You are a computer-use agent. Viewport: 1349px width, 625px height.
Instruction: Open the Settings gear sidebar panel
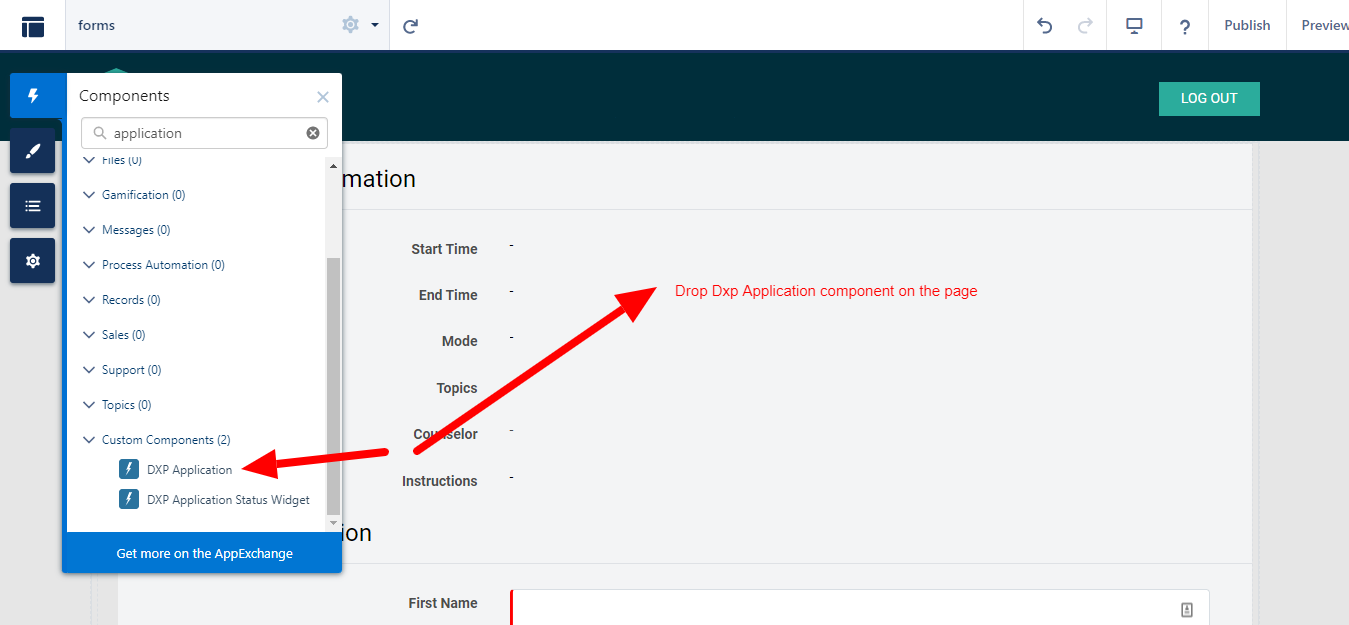click(x=33, y=261)
